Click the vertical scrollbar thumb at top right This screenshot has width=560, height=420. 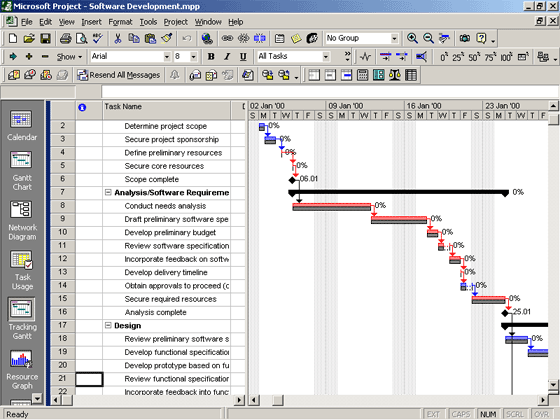pos(553,119)
